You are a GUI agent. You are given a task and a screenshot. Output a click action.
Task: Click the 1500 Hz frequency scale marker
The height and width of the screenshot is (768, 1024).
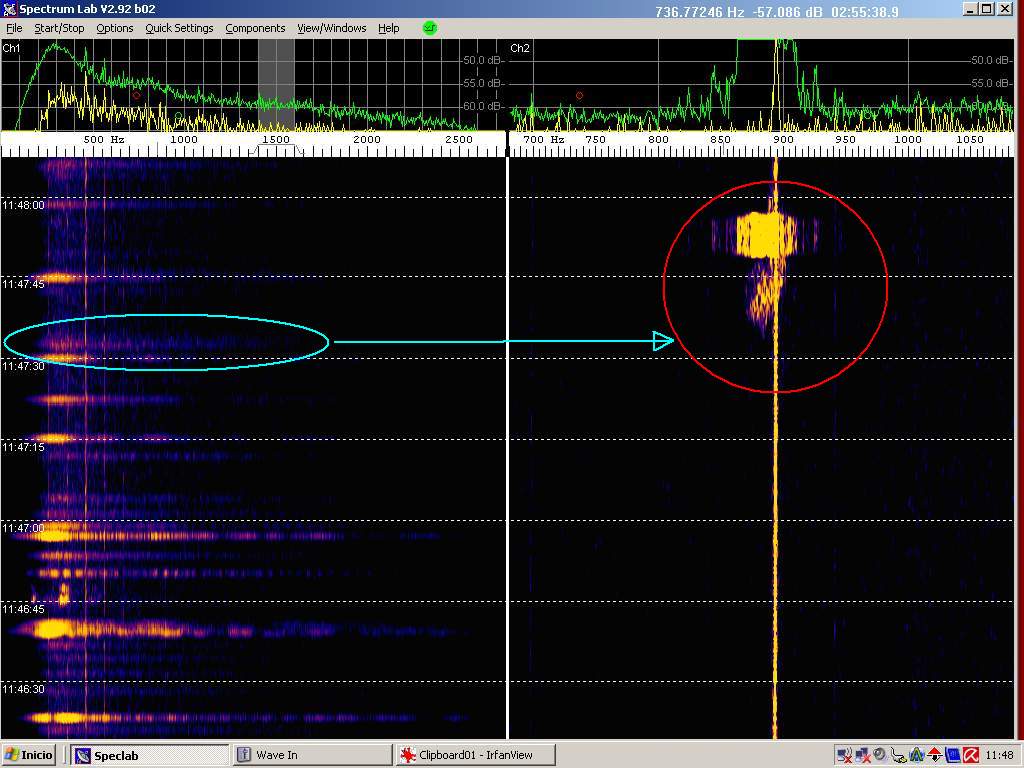pyautogui.click(x=275, y=140)
